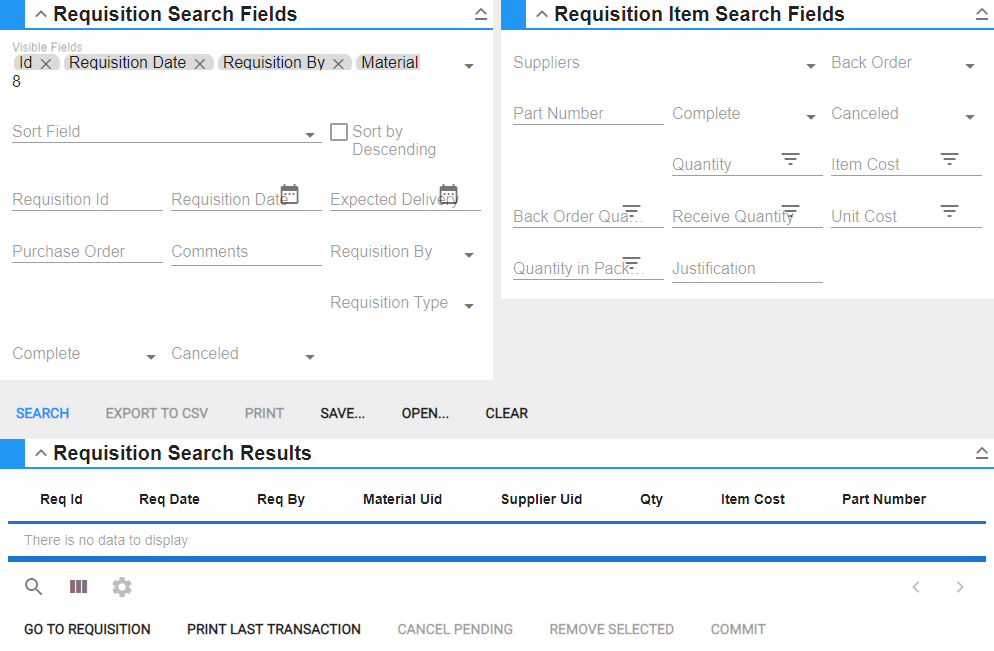Click the SEARCH button
Viewport: 994px width, 651px height.
(x=43, y=413)
